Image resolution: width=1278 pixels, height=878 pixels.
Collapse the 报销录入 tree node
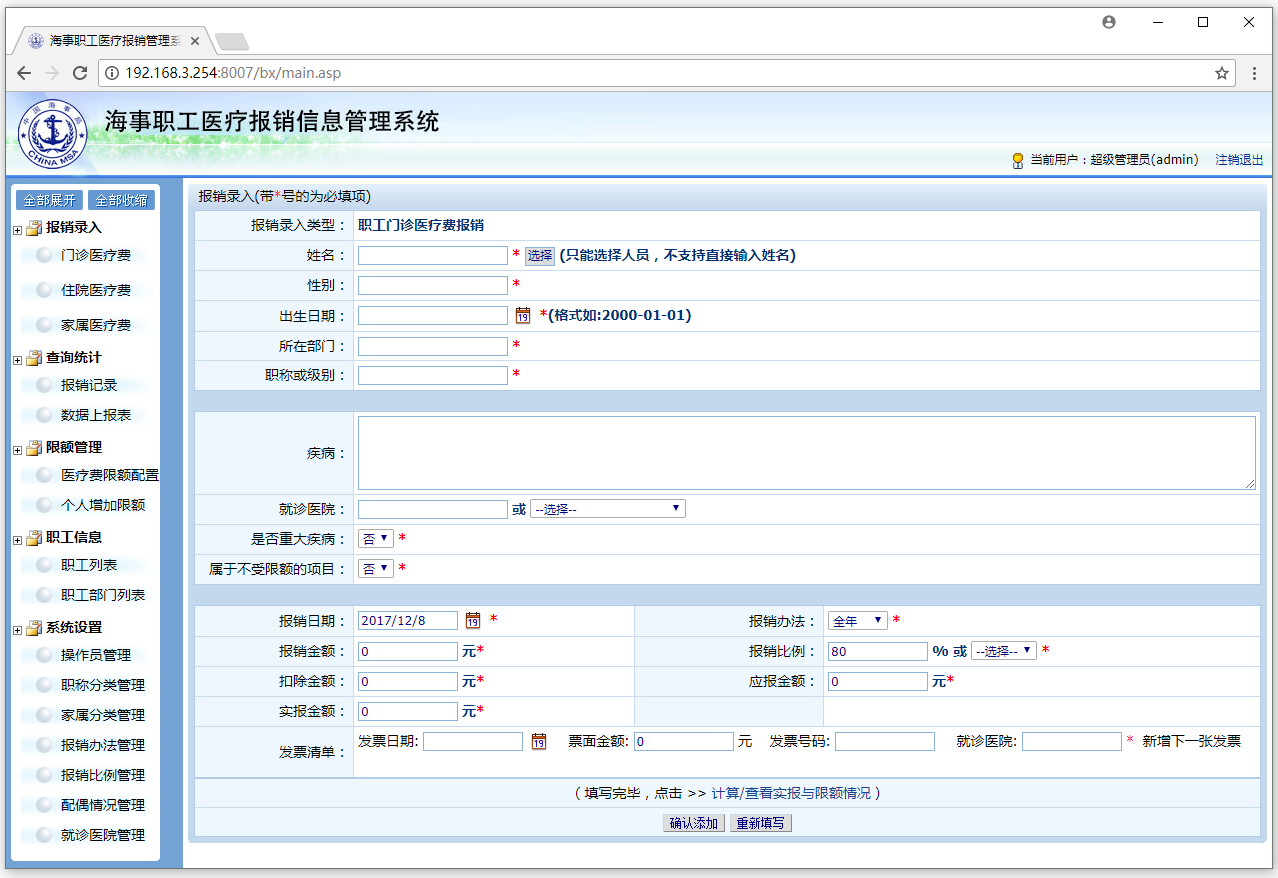click(x=17, y=230)
